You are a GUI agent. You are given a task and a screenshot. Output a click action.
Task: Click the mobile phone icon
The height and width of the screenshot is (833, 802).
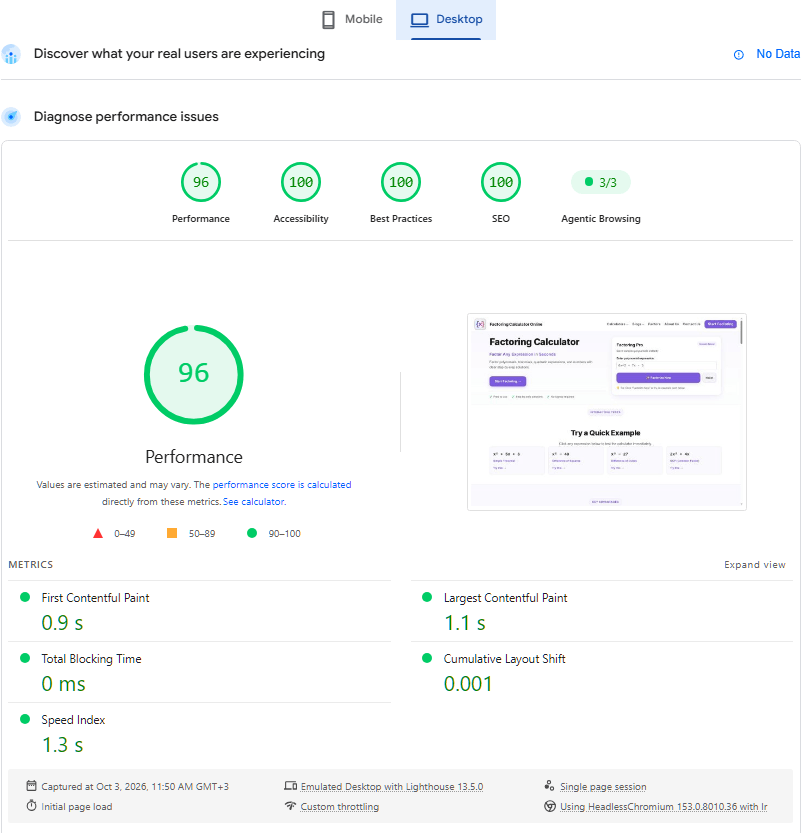pyautogui.click(x=328, y=20)
